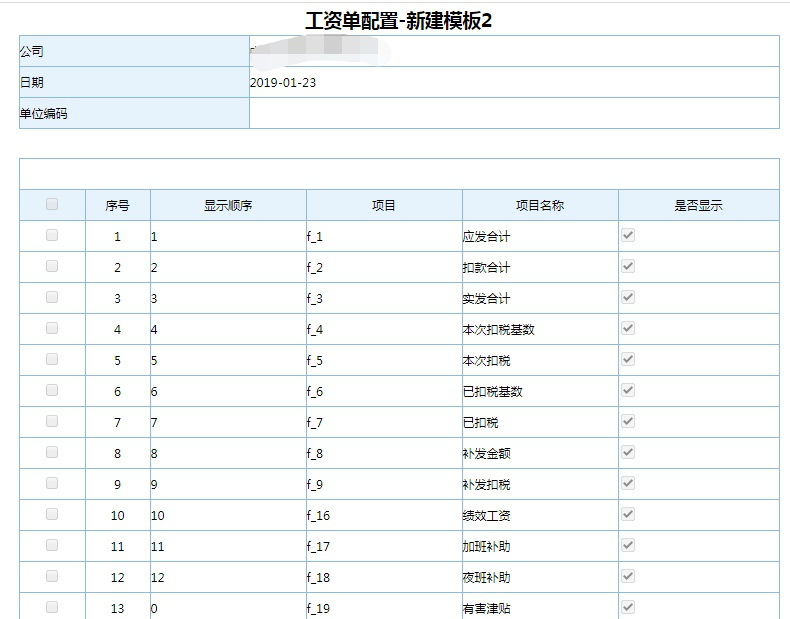Toggle 是否显示 checkbox for 应发合计
Viewport: 790px width, 619px height.
point(628,235)
